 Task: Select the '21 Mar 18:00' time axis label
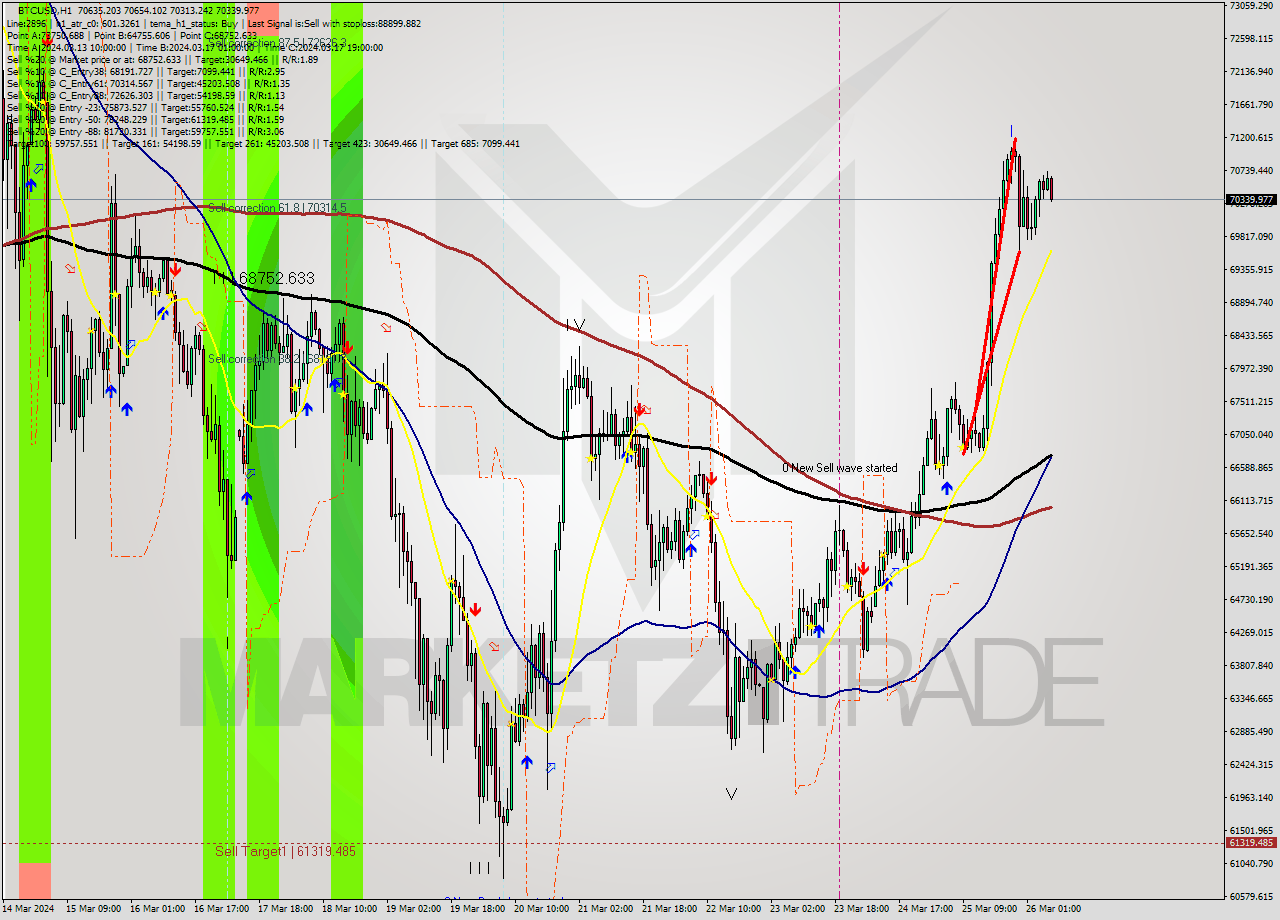pos(669,909)
